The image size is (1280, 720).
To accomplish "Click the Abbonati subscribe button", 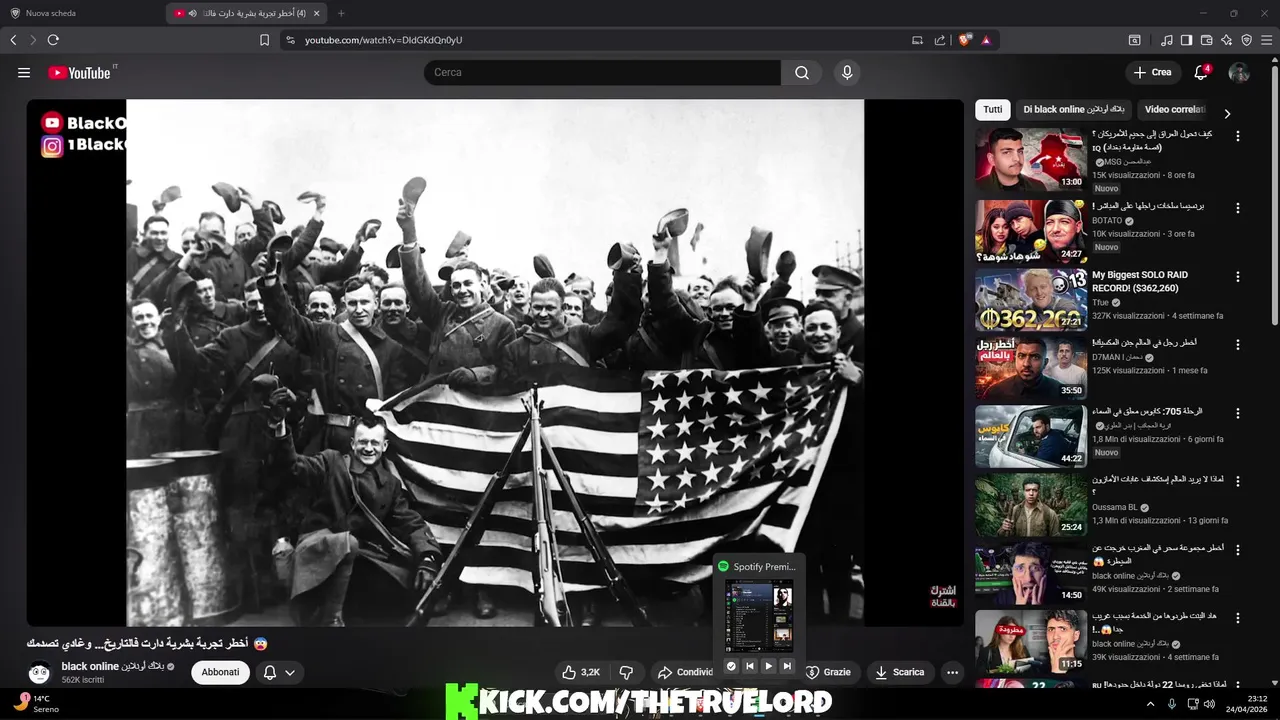I will pyautogui.click(x=220, y=672).
